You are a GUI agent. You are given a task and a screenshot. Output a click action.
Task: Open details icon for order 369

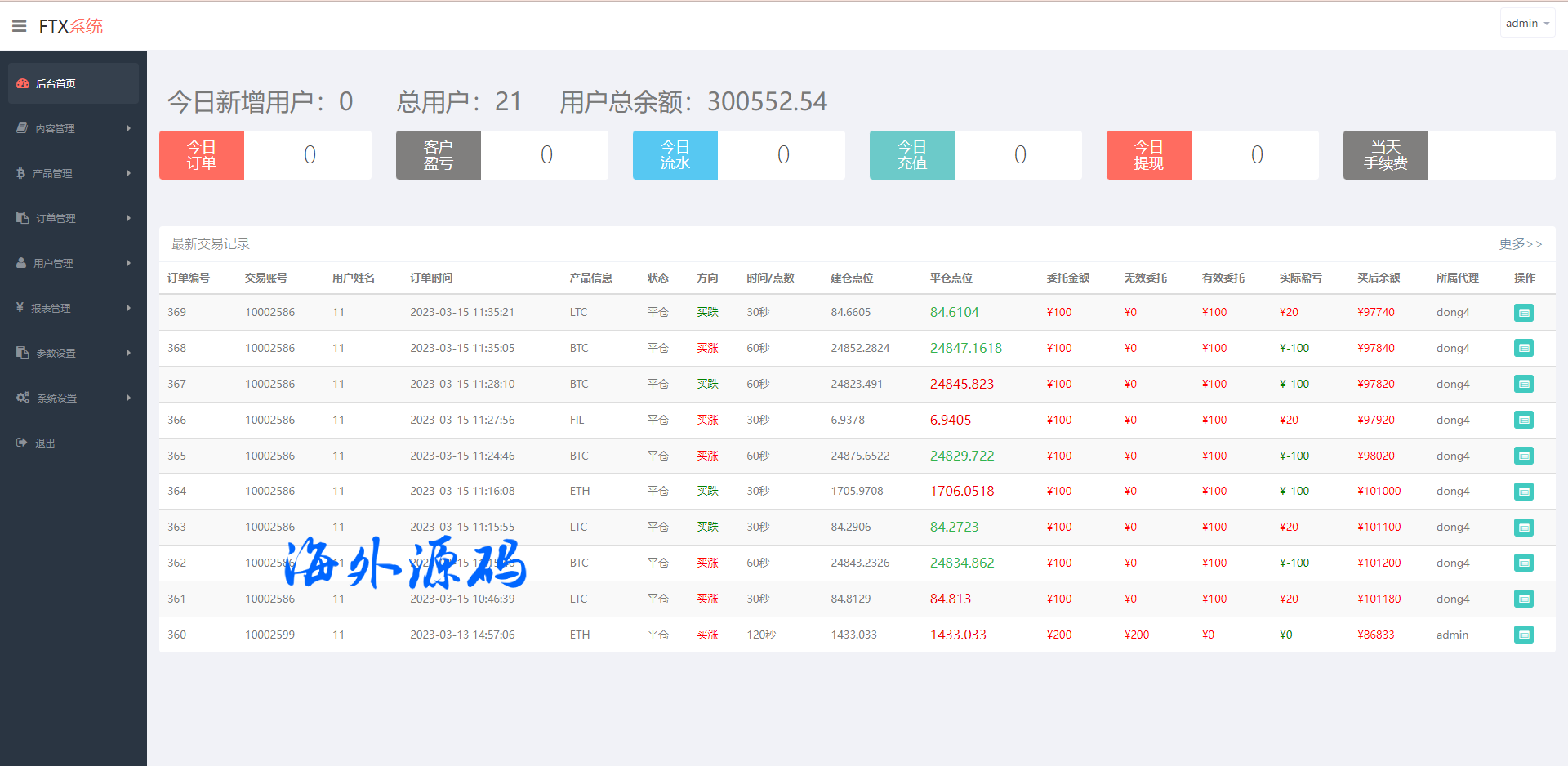pyautogui.click(x=1523, y=313)
